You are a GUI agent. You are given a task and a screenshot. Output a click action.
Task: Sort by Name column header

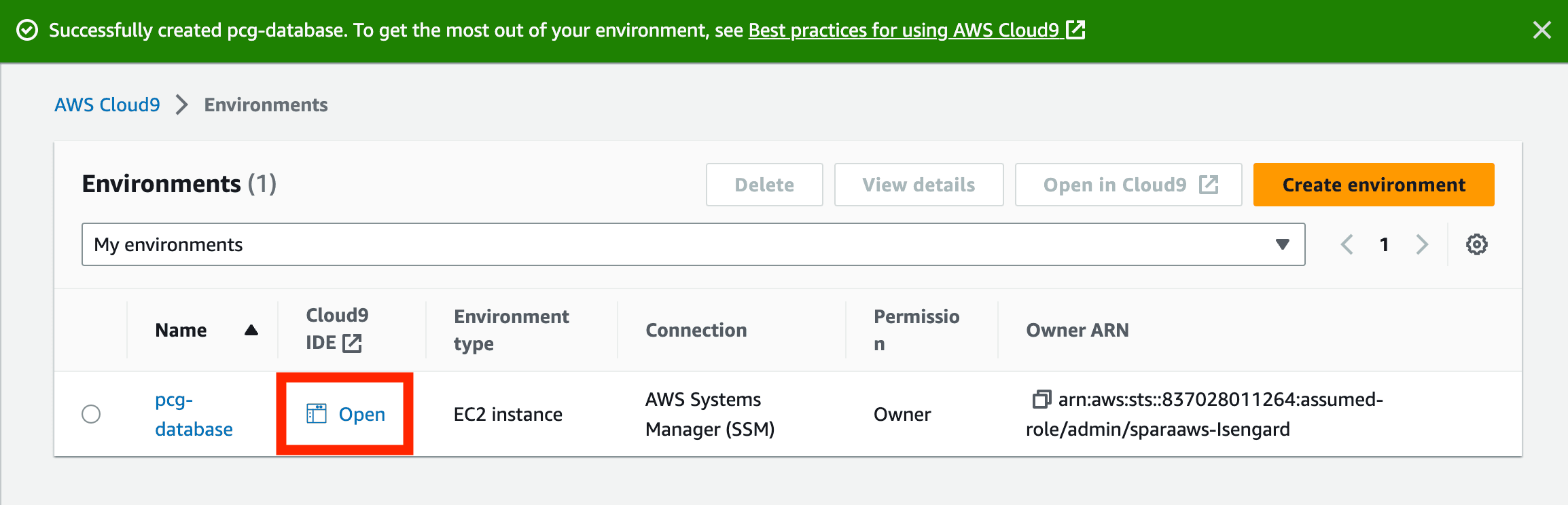181,330
